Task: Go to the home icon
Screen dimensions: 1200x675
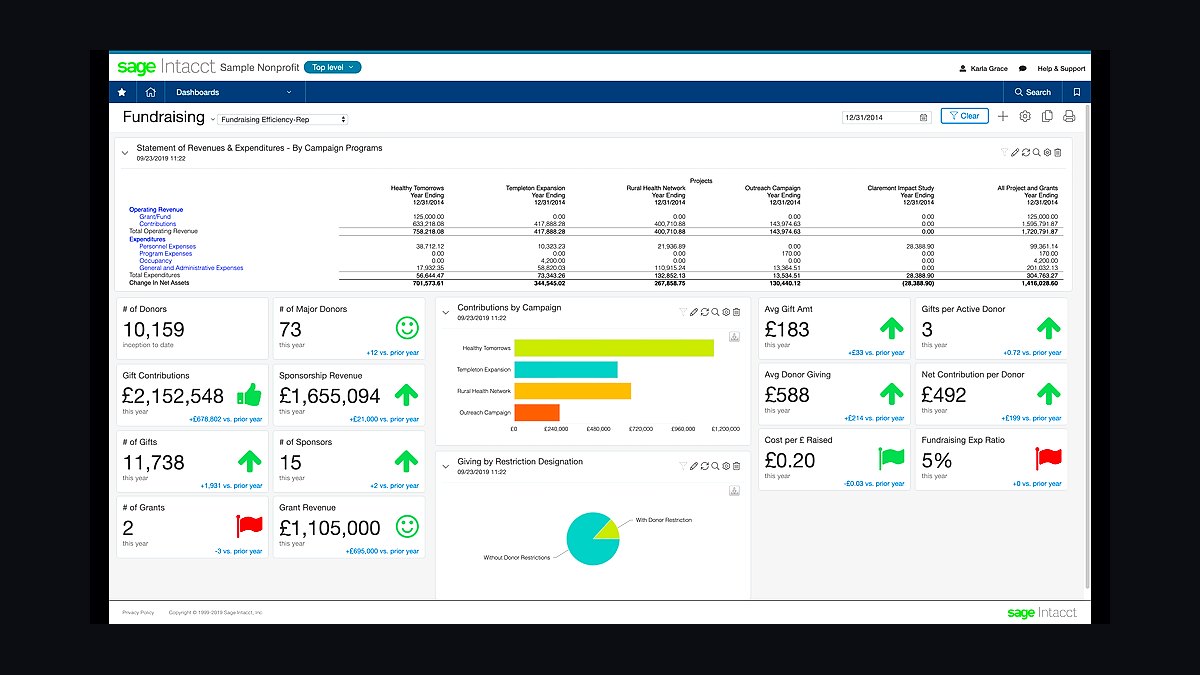Action: 150,92
